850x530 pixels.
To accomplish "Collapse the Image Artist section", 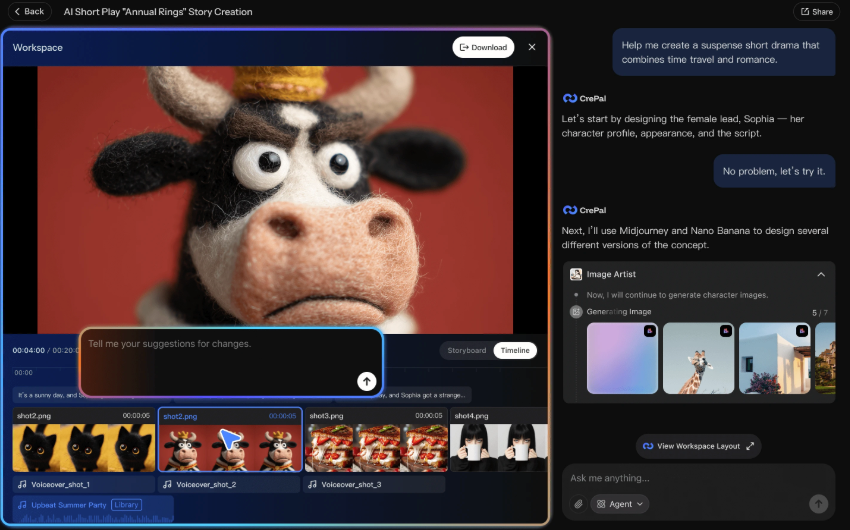I will pyautogui.click(x=821, y=274).
